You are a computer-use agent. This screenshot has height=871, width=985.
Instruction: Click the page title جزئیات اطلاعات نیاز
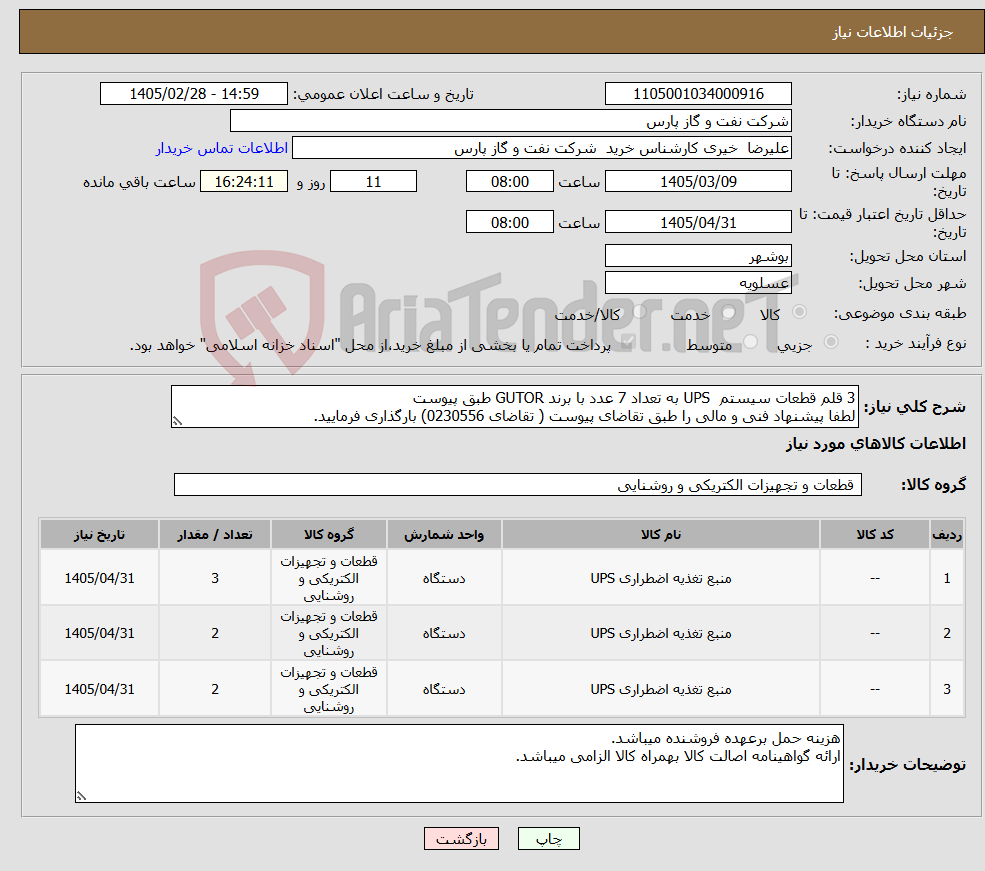coord(893,32)
